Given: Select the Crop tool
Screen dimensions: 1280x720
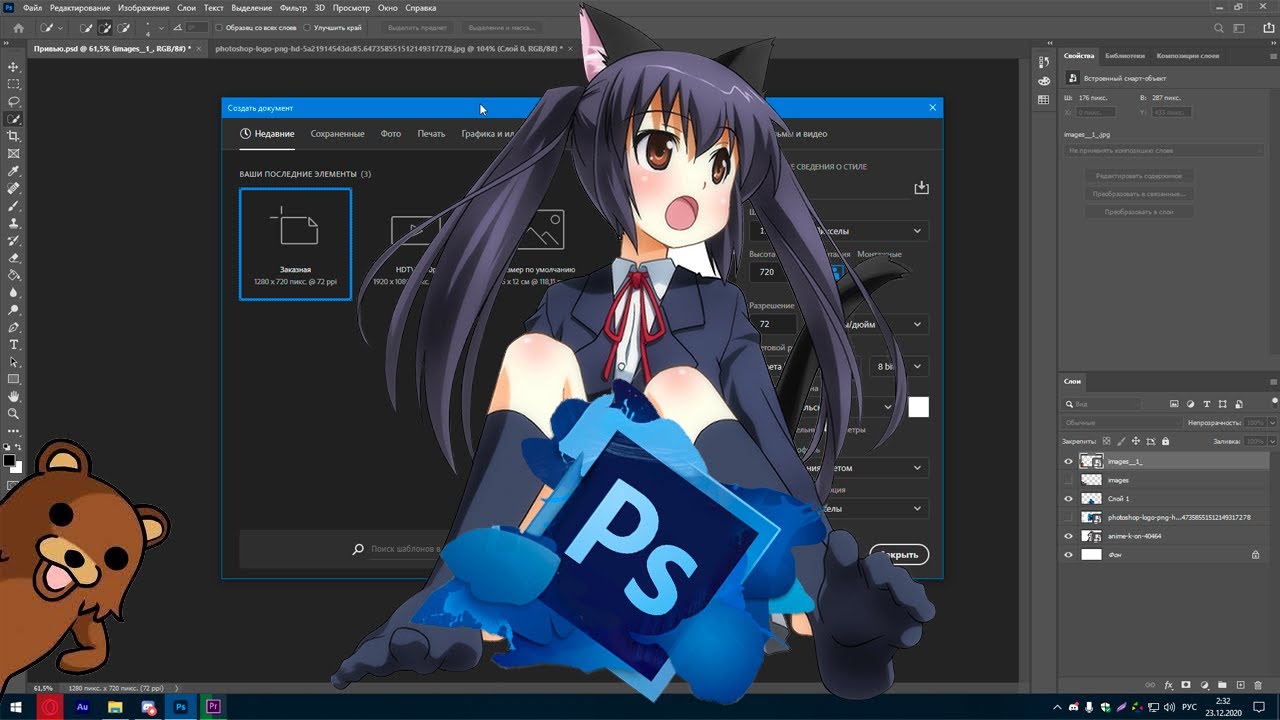Looking at the screenshot, I should point(14,136).
